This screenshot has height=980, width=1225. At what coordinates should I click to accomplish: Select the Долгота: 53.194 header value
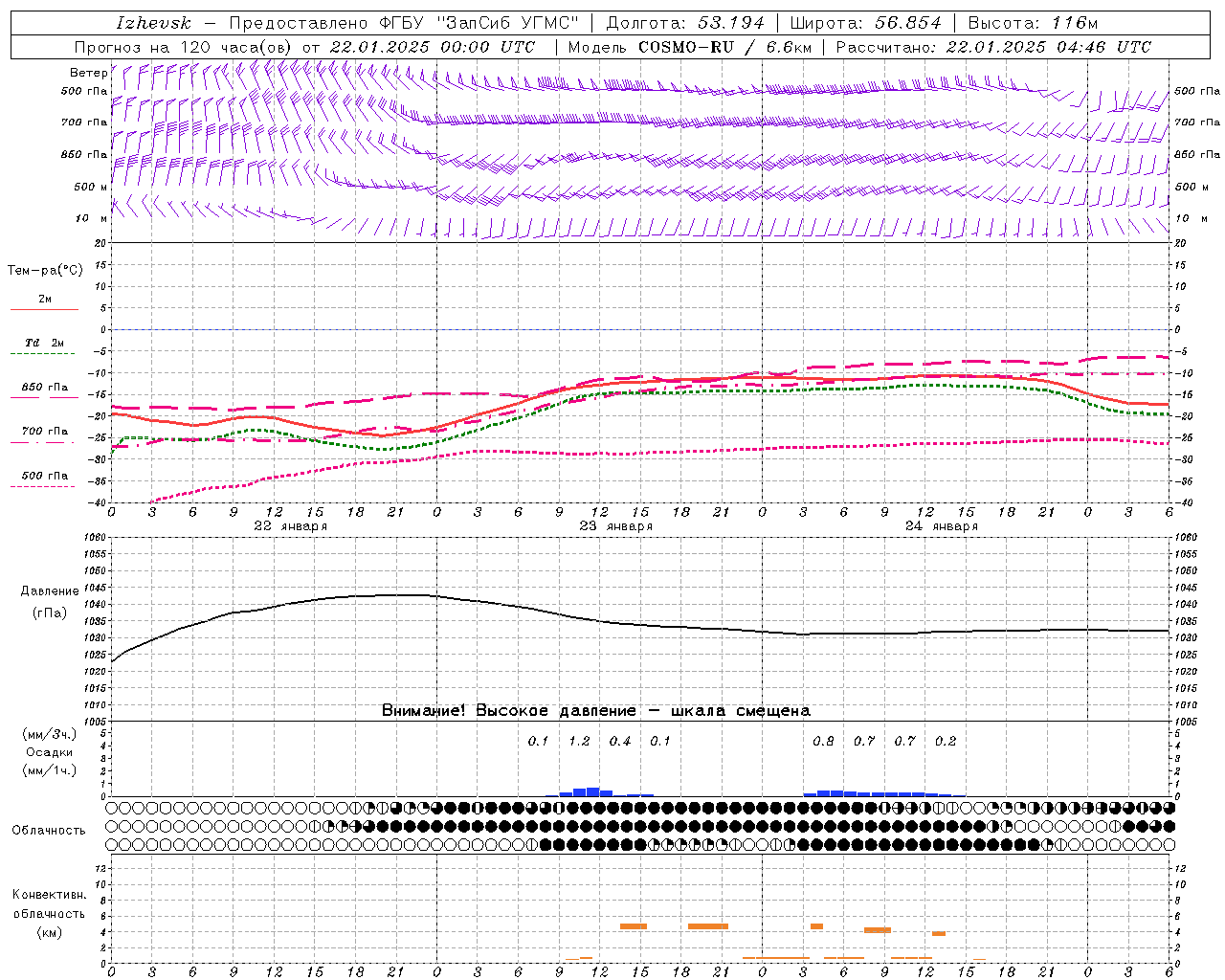[685, 23]
